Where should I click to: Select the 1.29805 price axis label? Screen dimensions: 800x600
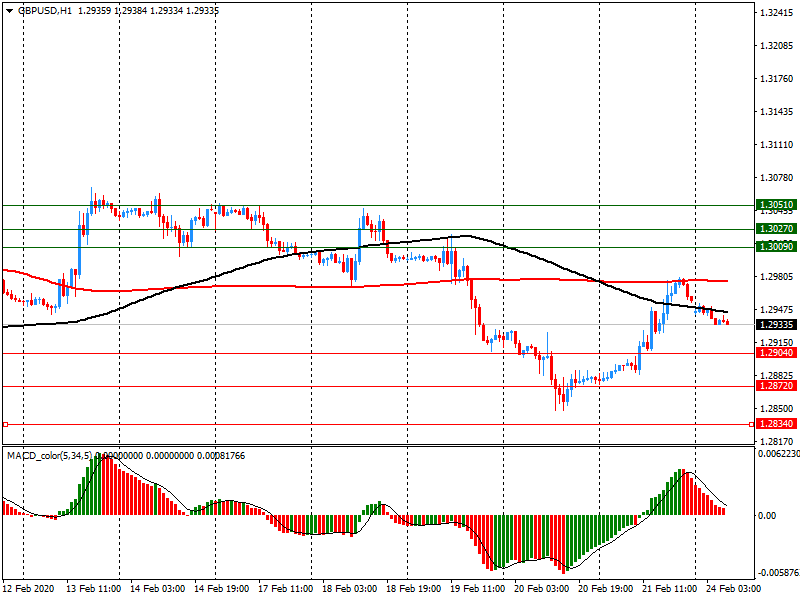pyautogui.click(x=777, y=277)
